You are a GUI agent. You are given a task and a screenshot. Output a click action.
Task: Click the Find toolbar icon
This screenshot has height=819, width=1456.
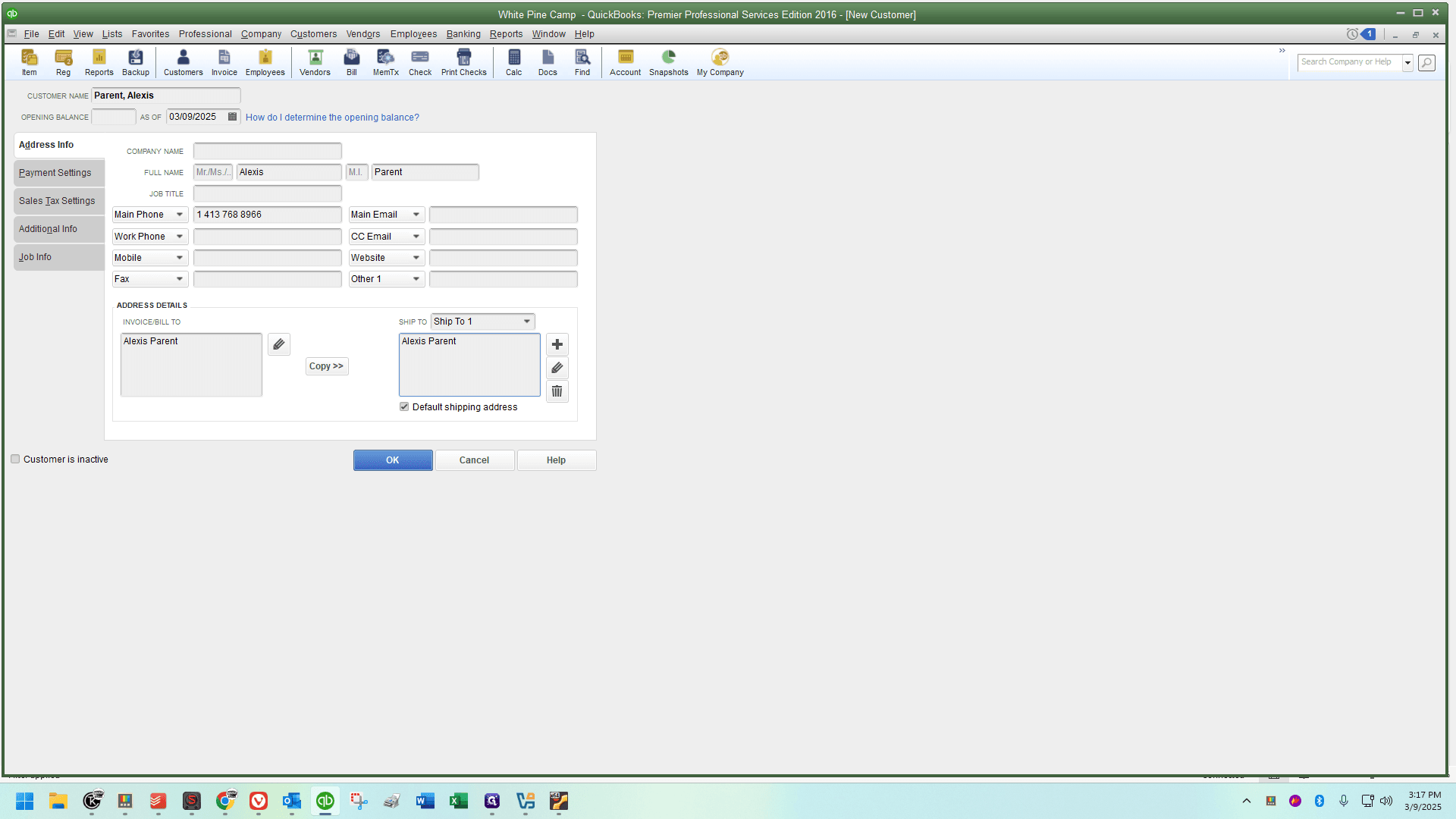coord(582,62)
